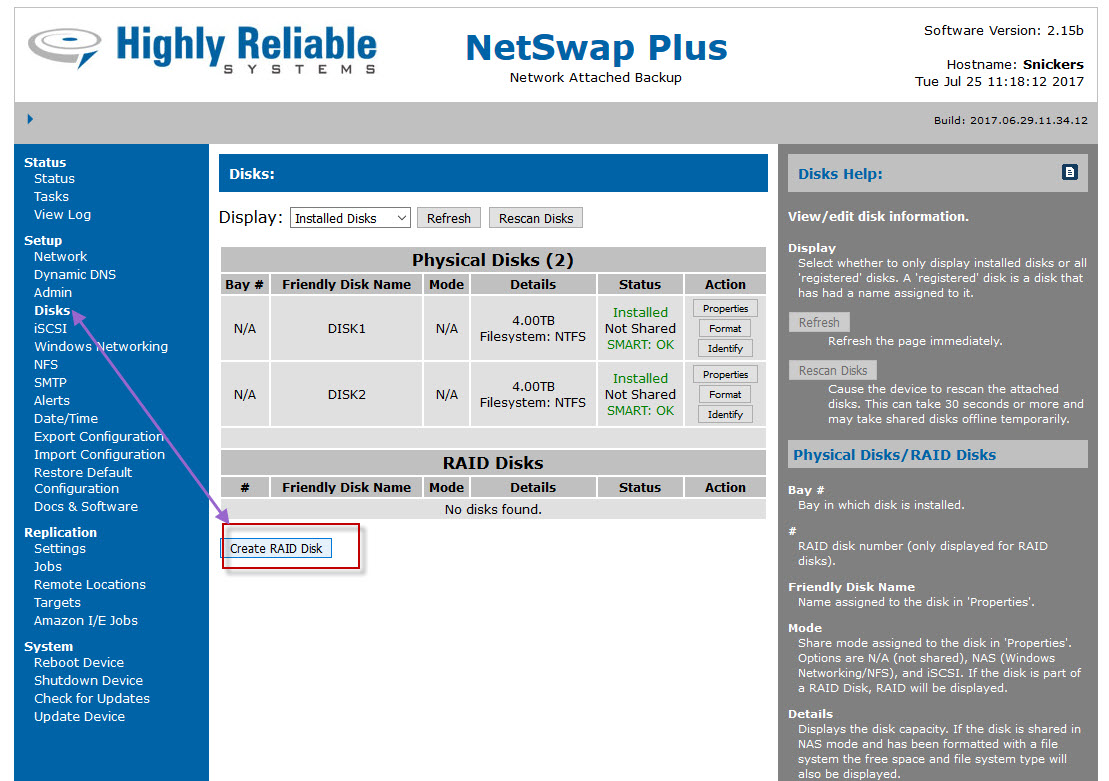The width and height of the screenshot is (1109, 781).
Task: Click DISK1 4.00TB details cell
Action: 533,329
